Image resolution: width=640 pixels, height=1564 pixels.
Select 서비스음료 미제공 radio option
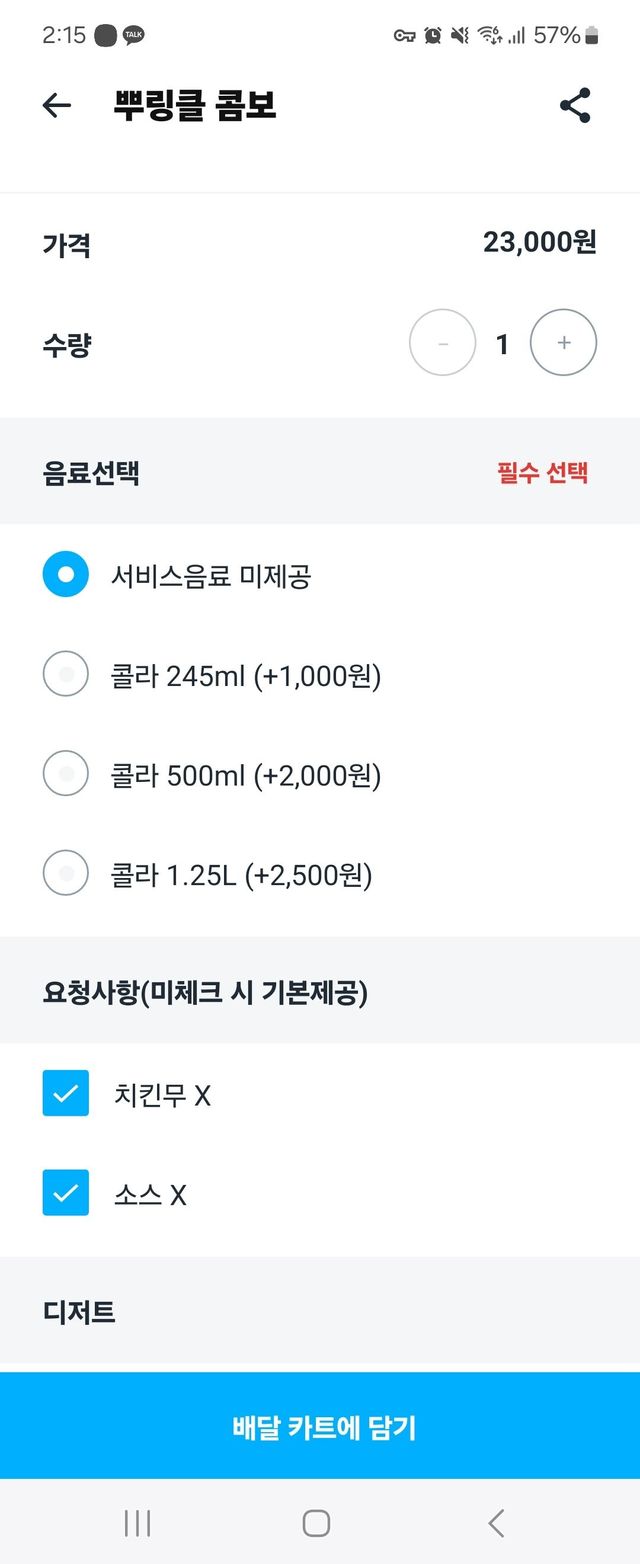pos(66,575)
